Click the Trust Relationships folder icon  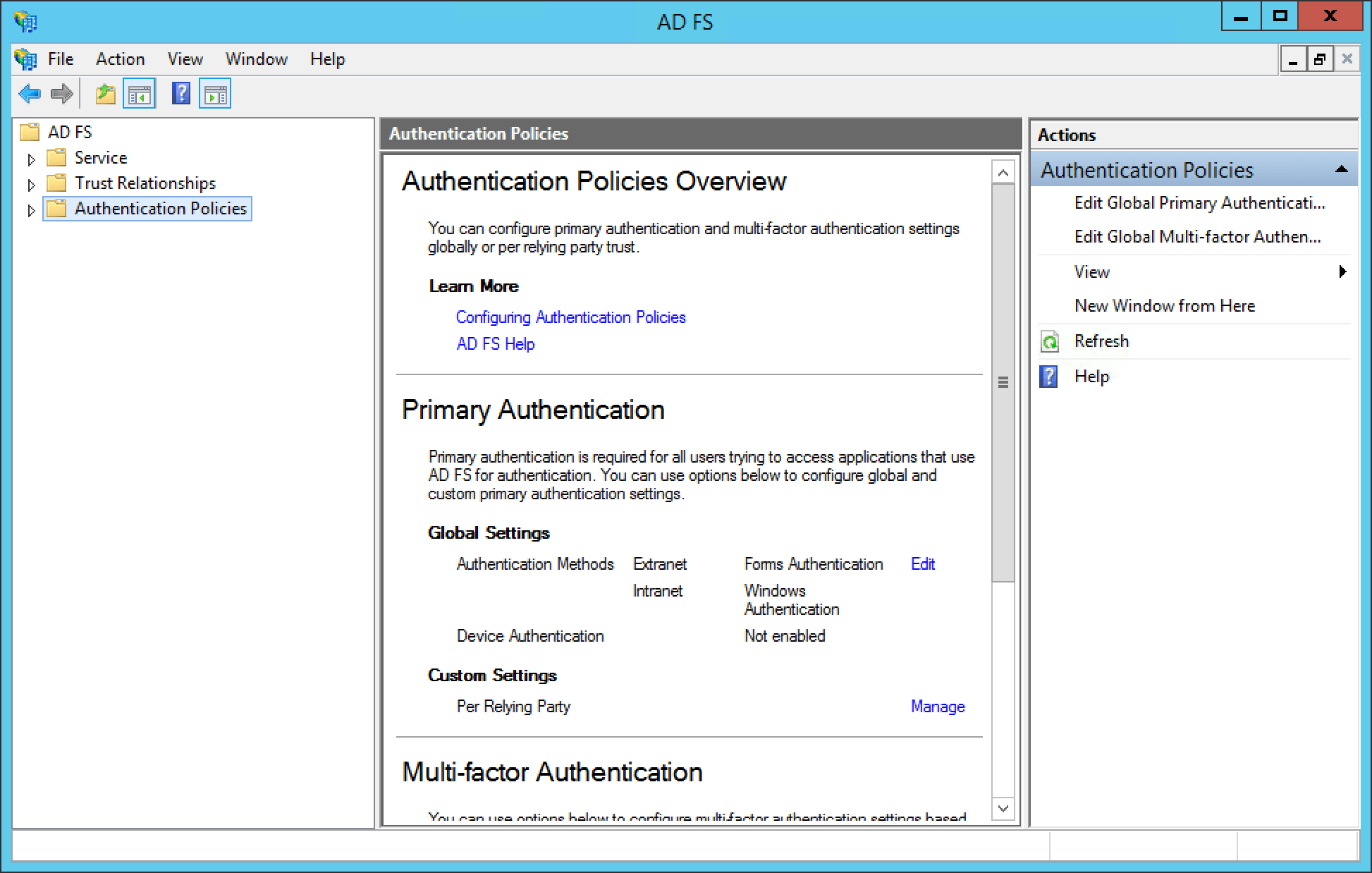[x=56, y=183]
